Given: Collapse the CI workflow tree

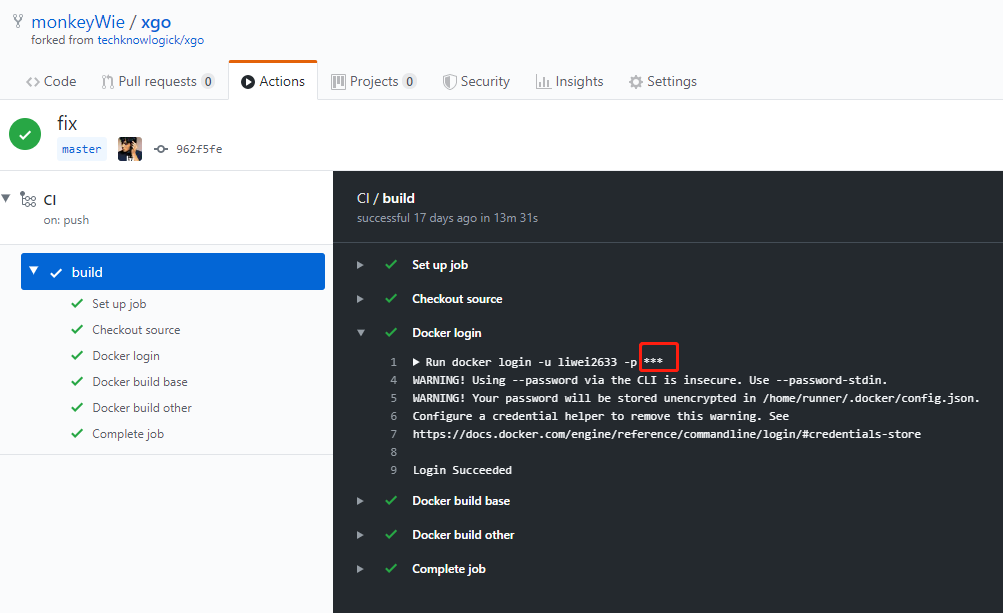Looking at the screenshot, I should click(x=7, y=199).
